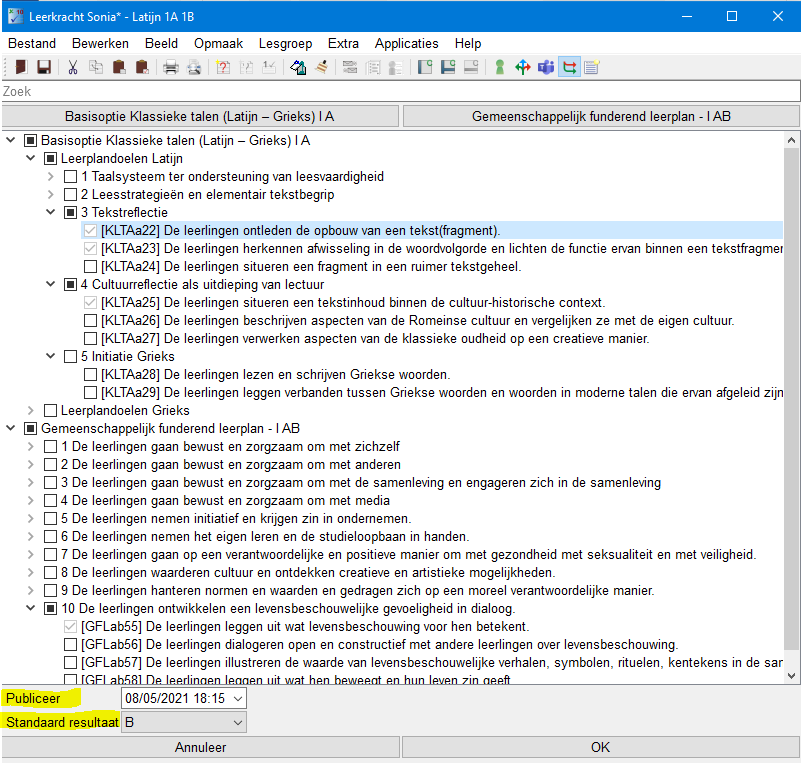
Task: Expand '2 Leesstrategieën en elementair tekstbegrip'
Action: coord(51,195)
